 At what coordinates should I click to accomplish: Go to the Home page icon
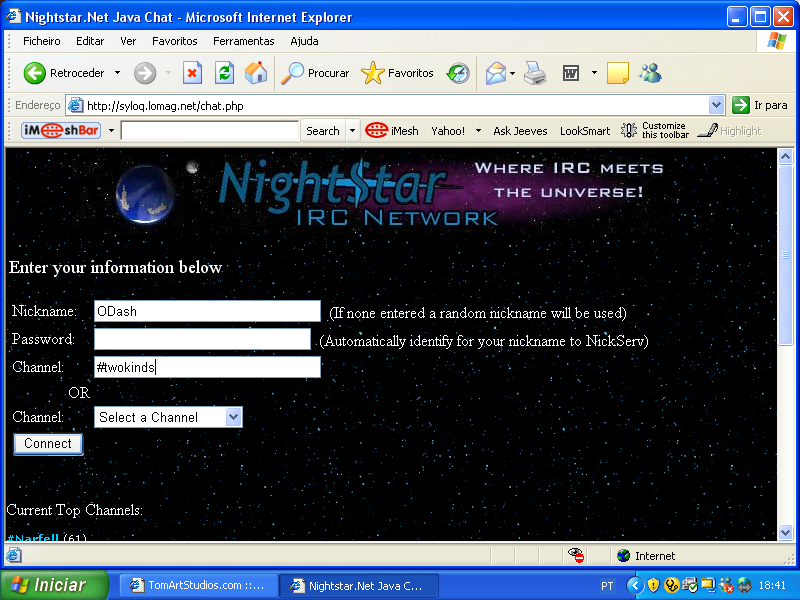[x=256, y=73]
